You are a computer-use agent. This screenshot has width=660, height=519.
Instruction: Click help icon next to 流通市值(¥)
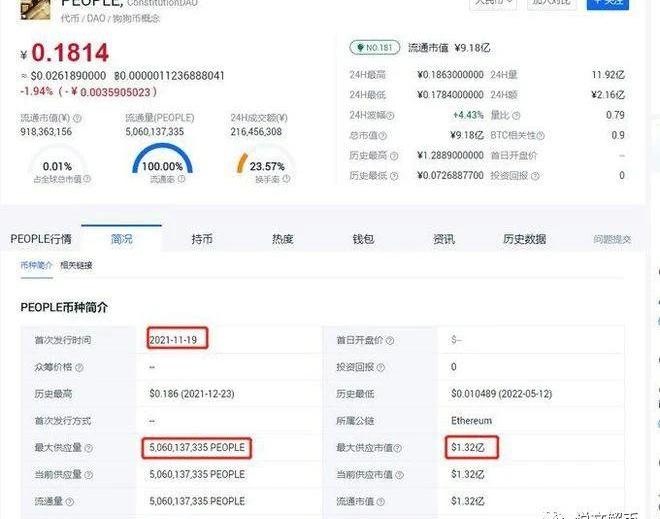[78, 118]
